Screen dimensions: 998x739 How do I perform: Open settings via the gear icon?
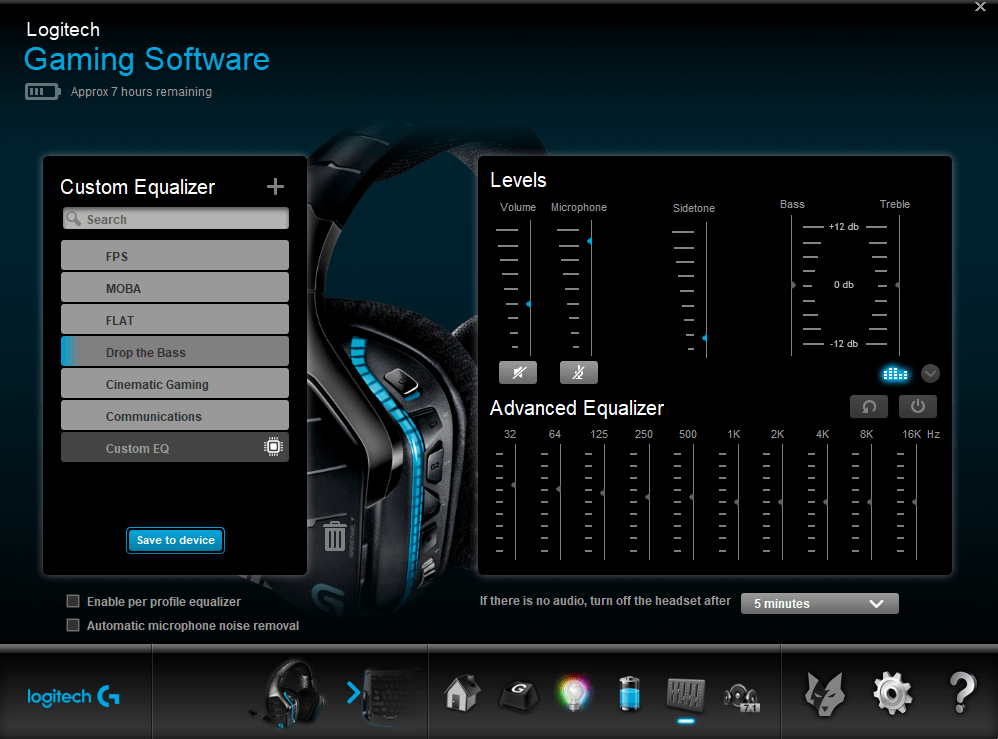(892, 693)
